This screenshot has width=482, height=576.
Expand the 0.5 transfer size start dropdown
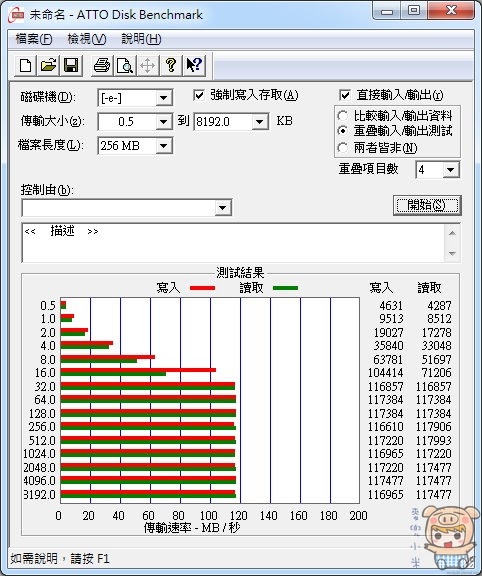(x=163, y=122)
